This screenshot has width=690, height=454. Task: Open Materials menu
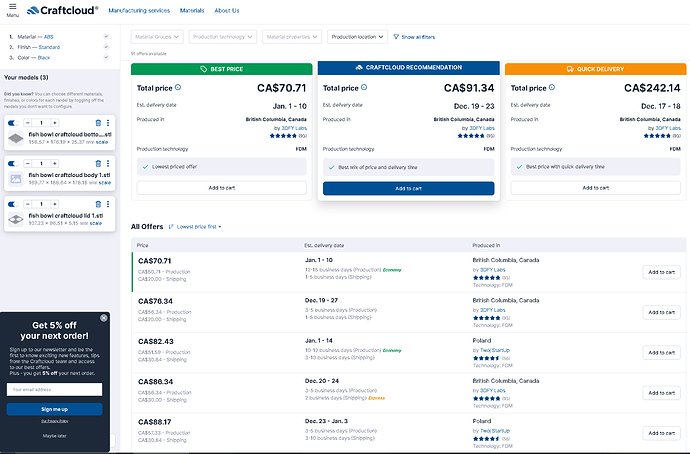click(192, 11)
